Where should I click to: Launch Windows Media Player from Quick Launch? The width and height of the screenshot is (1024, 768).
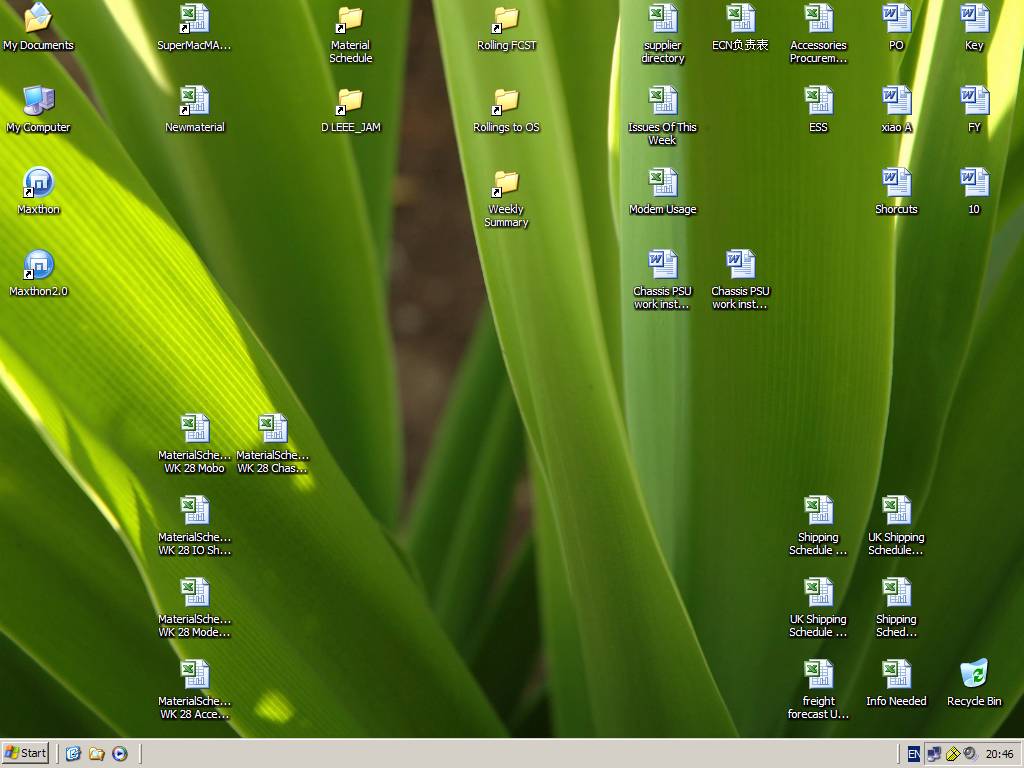click(120, 753)
